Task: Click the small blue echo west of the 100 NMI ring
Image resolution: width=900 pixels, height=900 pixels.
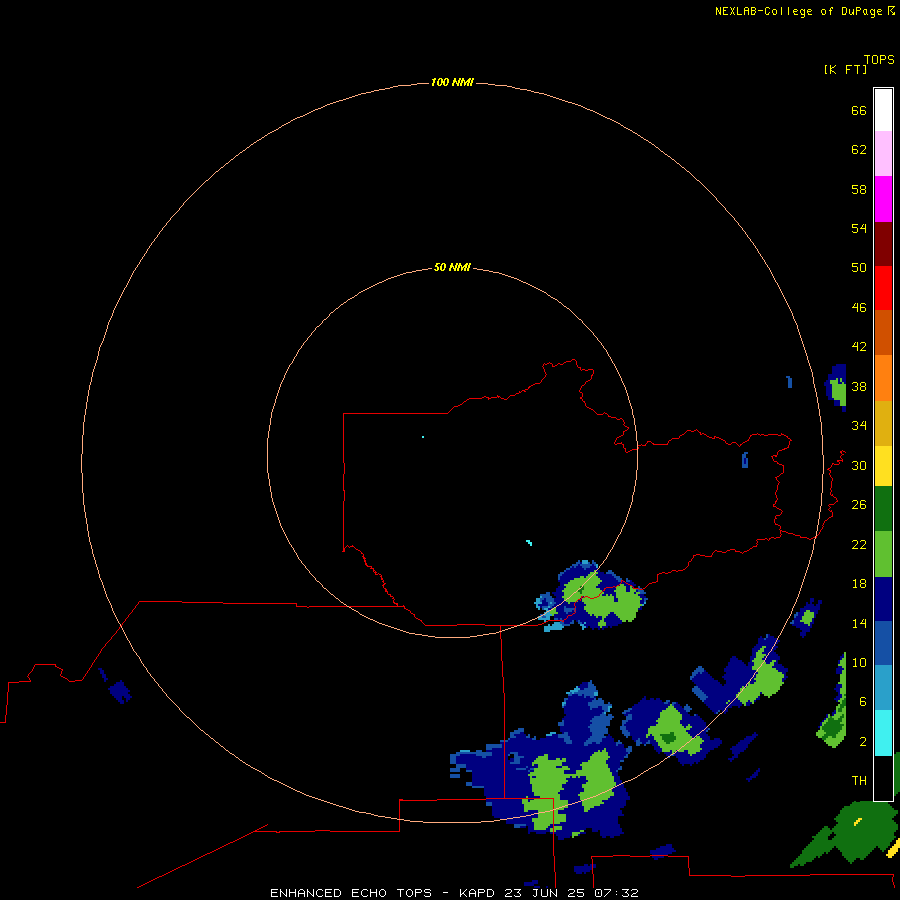Action: pyautogui.click(x=120, y=691)
